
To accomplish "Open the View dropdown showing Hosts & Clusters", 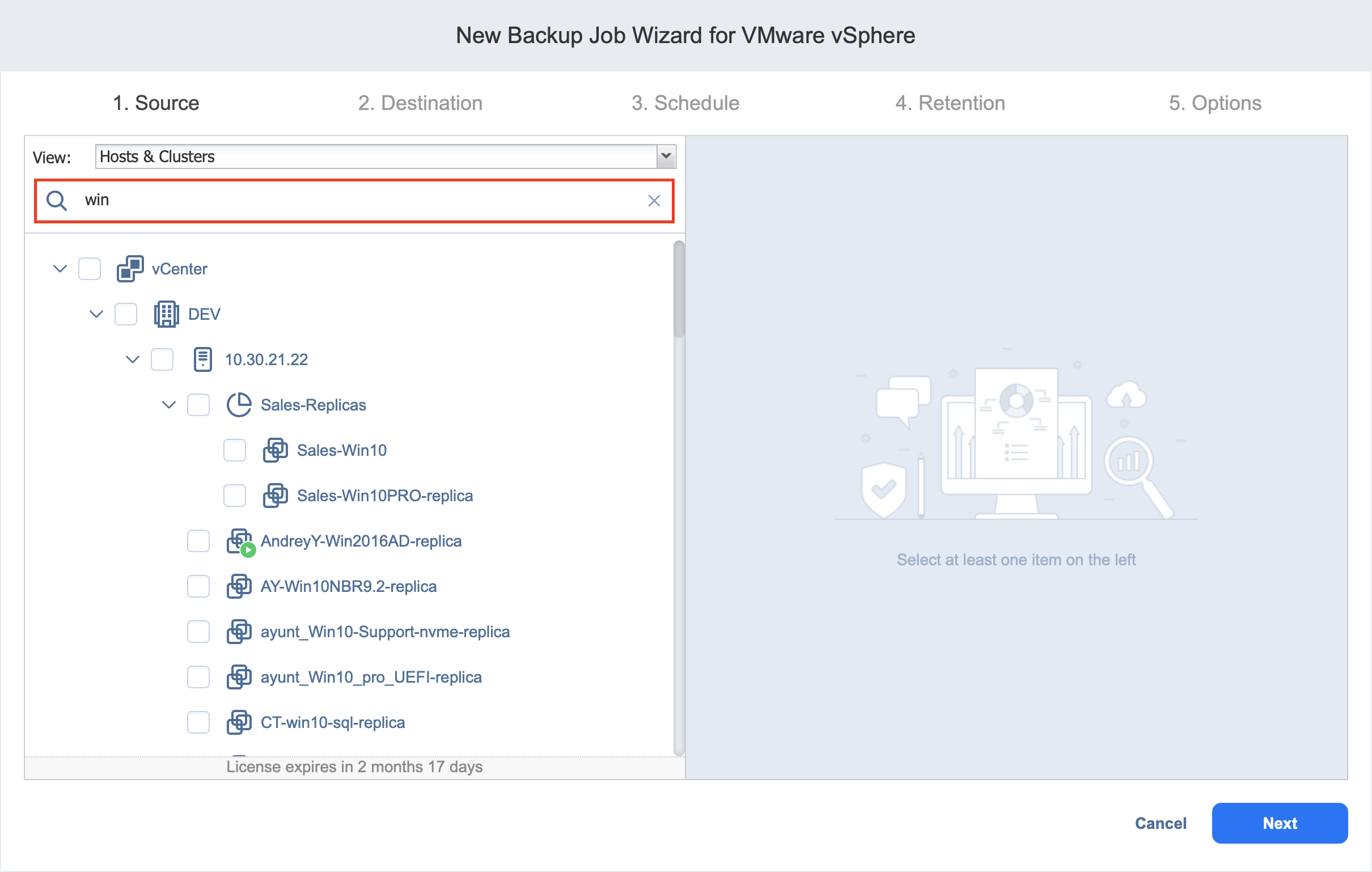I will [664, 155].
